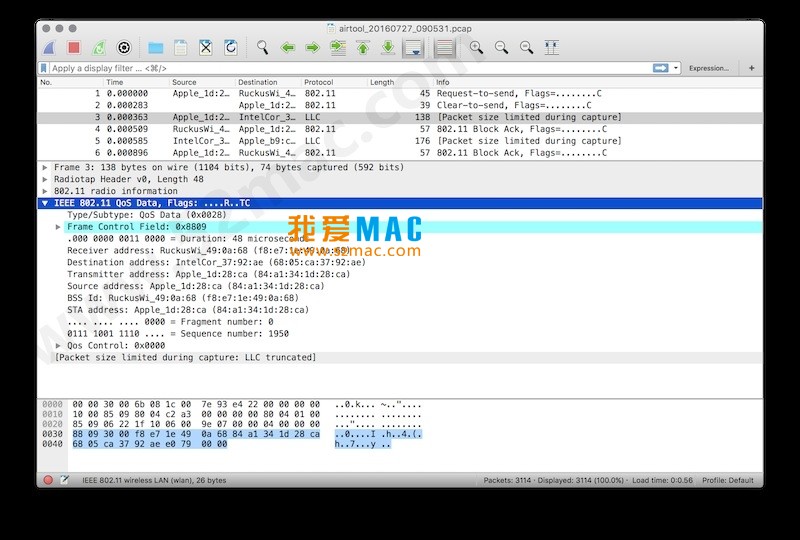Expand the Frame 3 details tree

click(x=45, y=167)
